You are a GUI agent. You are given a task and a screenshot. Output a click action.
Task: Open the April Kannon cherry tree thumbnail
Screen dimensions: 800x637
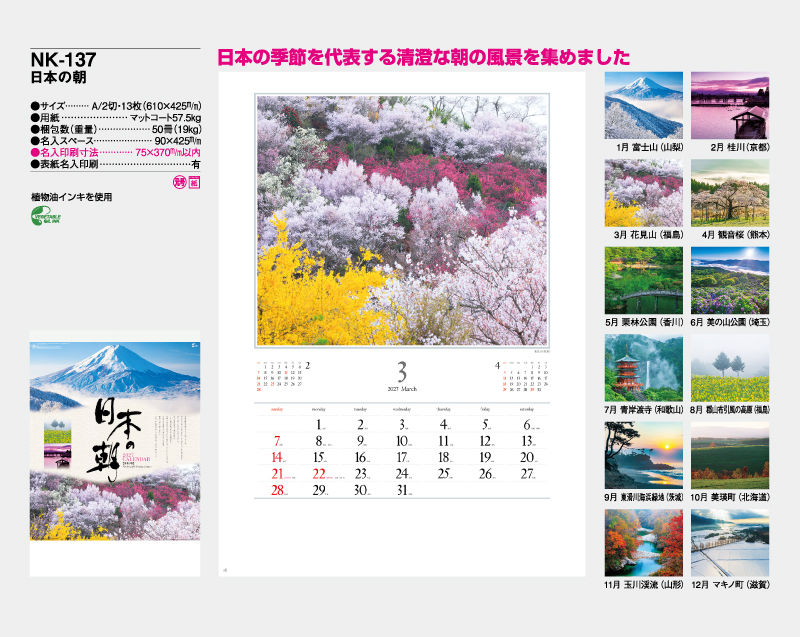730,193
